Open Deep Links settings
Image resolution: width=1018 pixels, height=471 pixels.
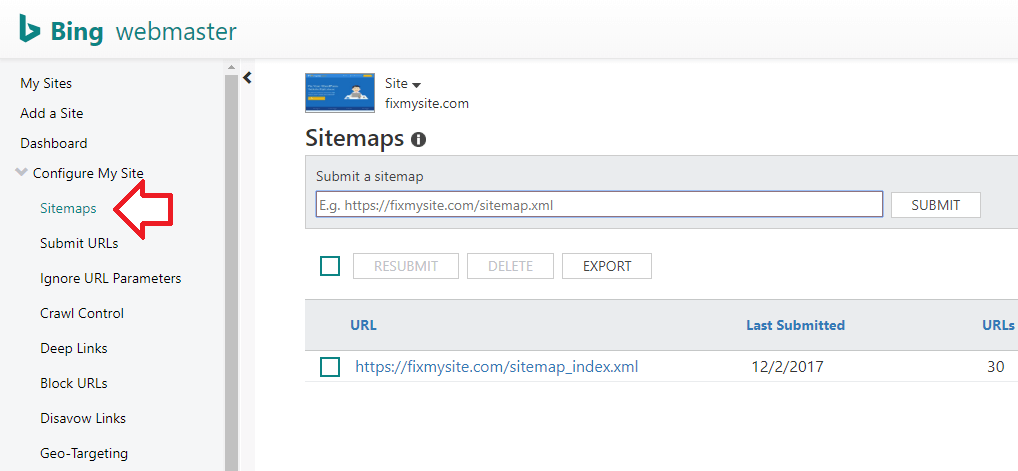pos(74,348)
